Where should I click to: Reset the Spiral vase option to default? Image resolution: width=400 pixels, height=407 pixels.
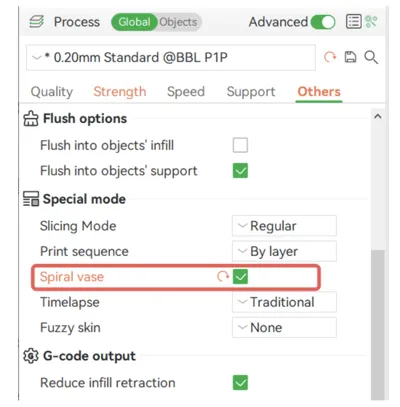pyautogui.click(x=223, y=276)
